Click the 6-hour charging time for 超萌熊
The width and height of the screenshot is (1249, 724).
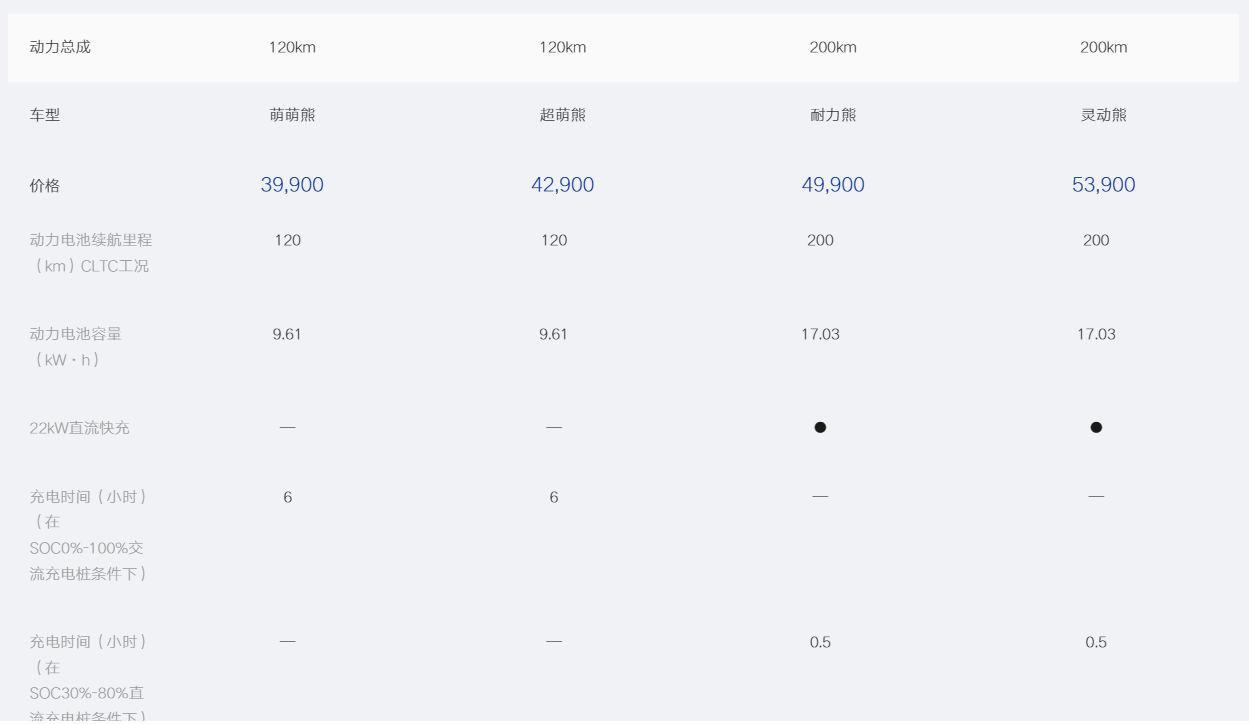point(554,497)
